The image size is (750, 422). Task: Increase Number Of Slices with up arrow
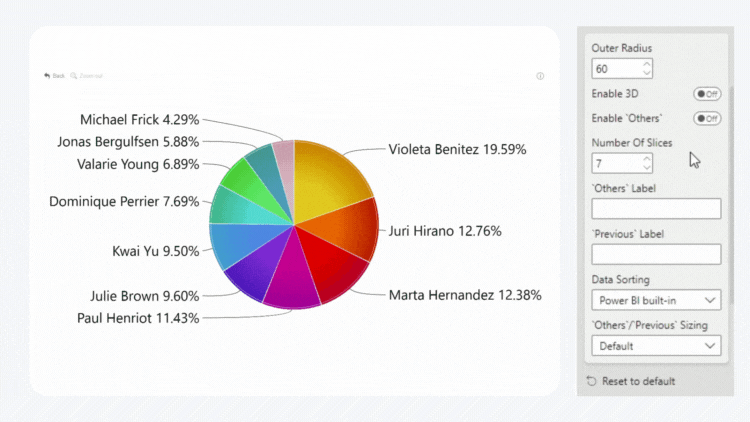[647, 157]
